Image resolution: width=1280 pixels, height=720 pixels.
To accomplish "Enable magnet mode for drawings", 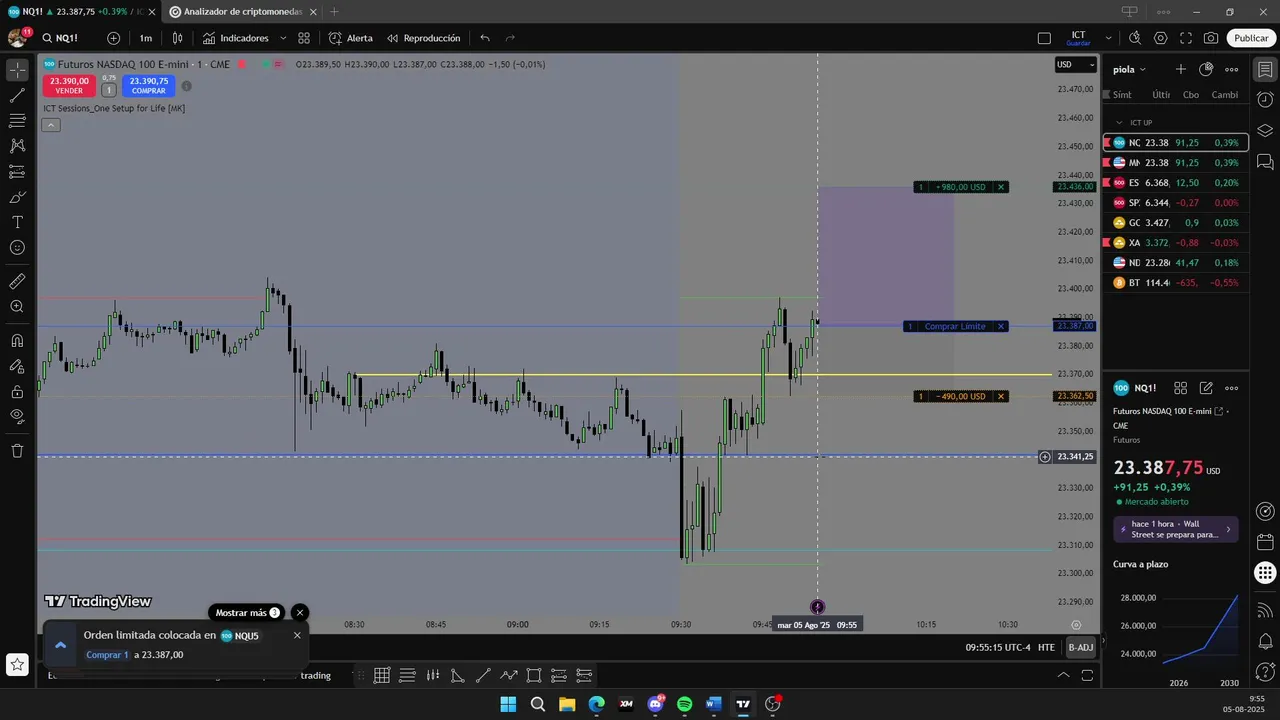I will [x=17, y=341].
